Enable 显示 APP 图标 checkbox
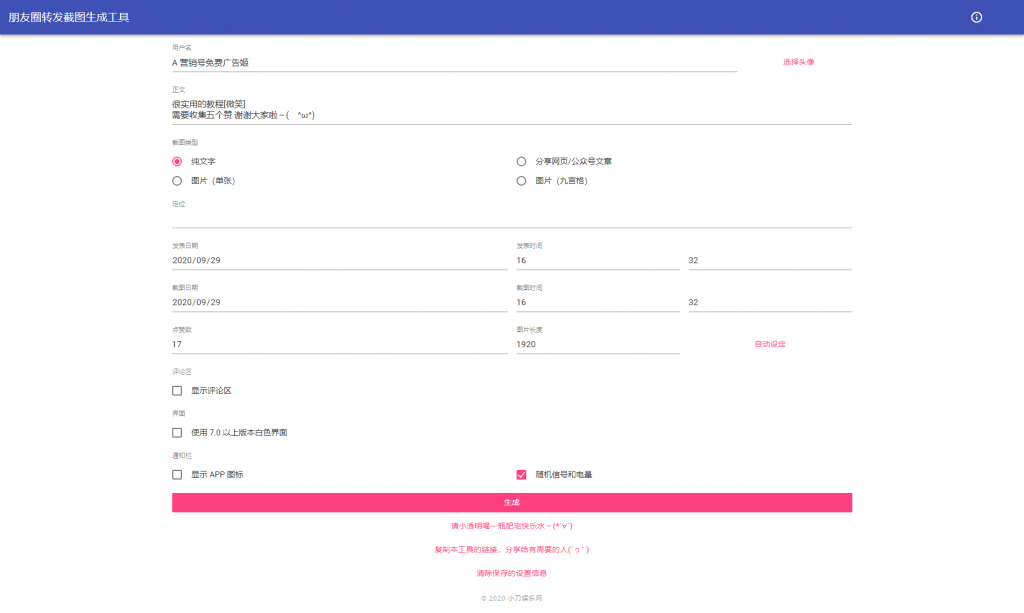 click(x=177, y=475)
